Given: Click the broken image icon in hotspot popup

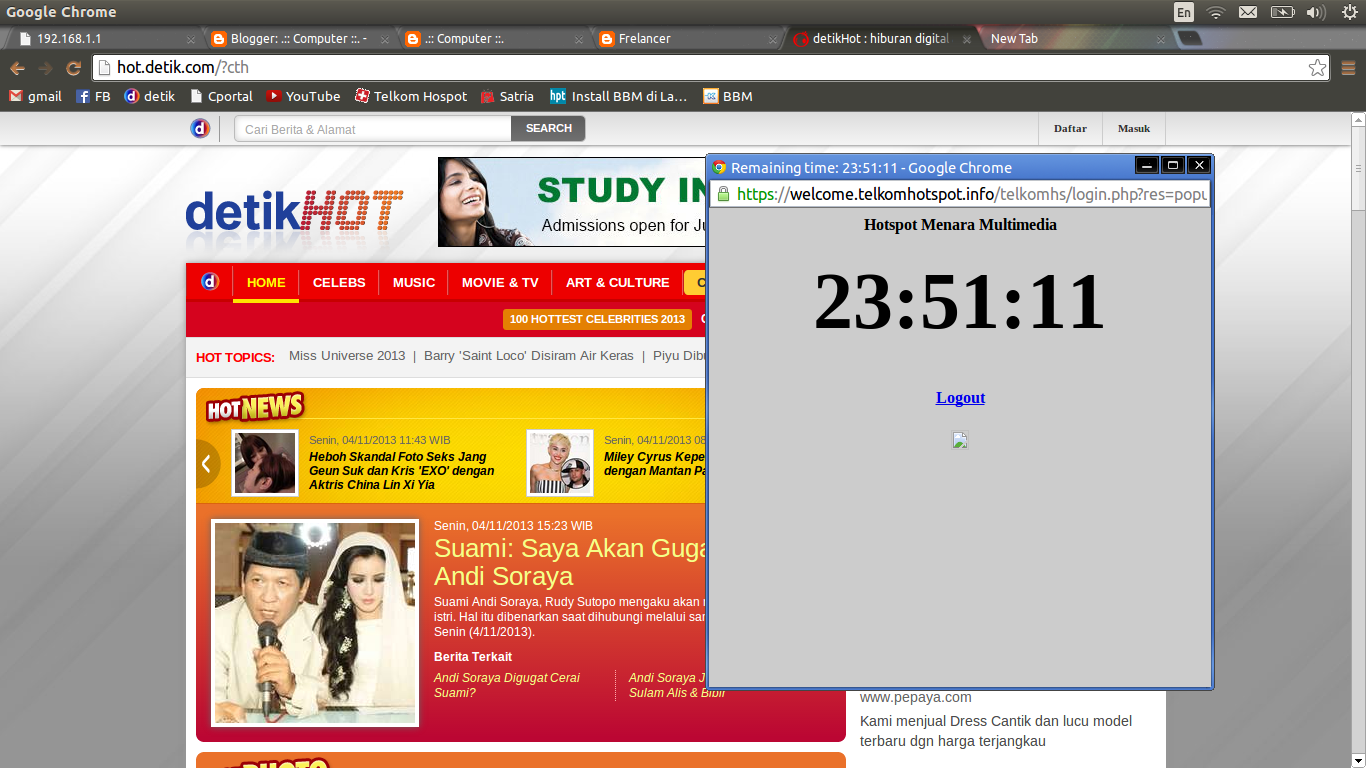Looking at the screenshot, I should 960,440.
